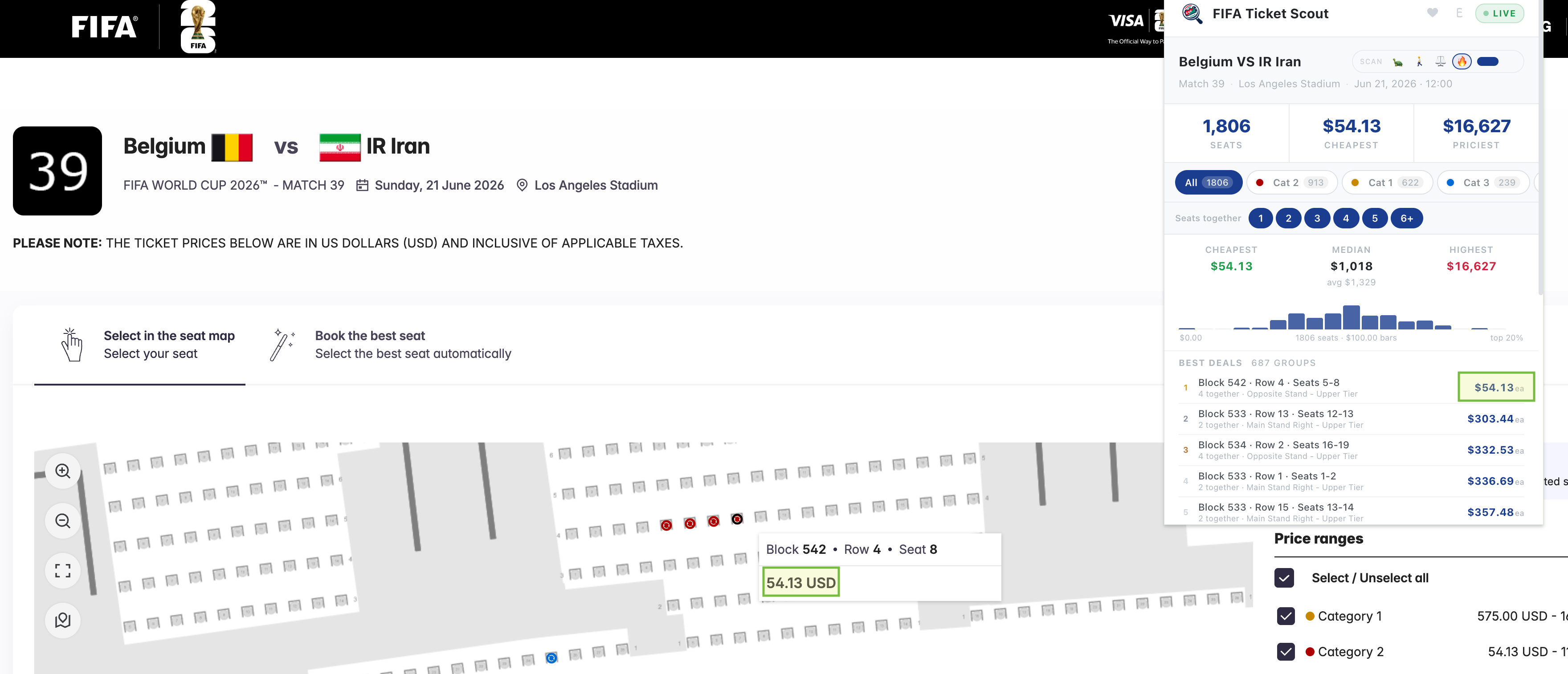This screenshot has height=674, width=1568.
Task: Click the FIFA Ticket Scout magnifier logo
Action: pyautogui.click(x=1192, y=13)
